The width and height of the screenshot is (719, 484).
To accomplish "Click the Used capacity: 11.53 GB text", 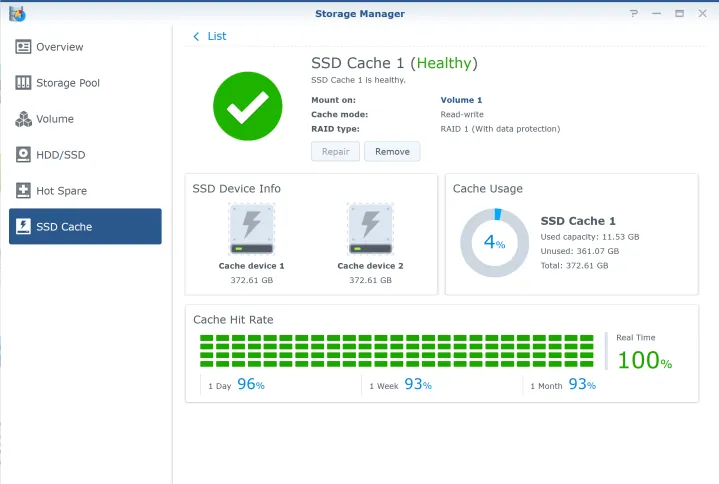I will (x=590, y=237).
